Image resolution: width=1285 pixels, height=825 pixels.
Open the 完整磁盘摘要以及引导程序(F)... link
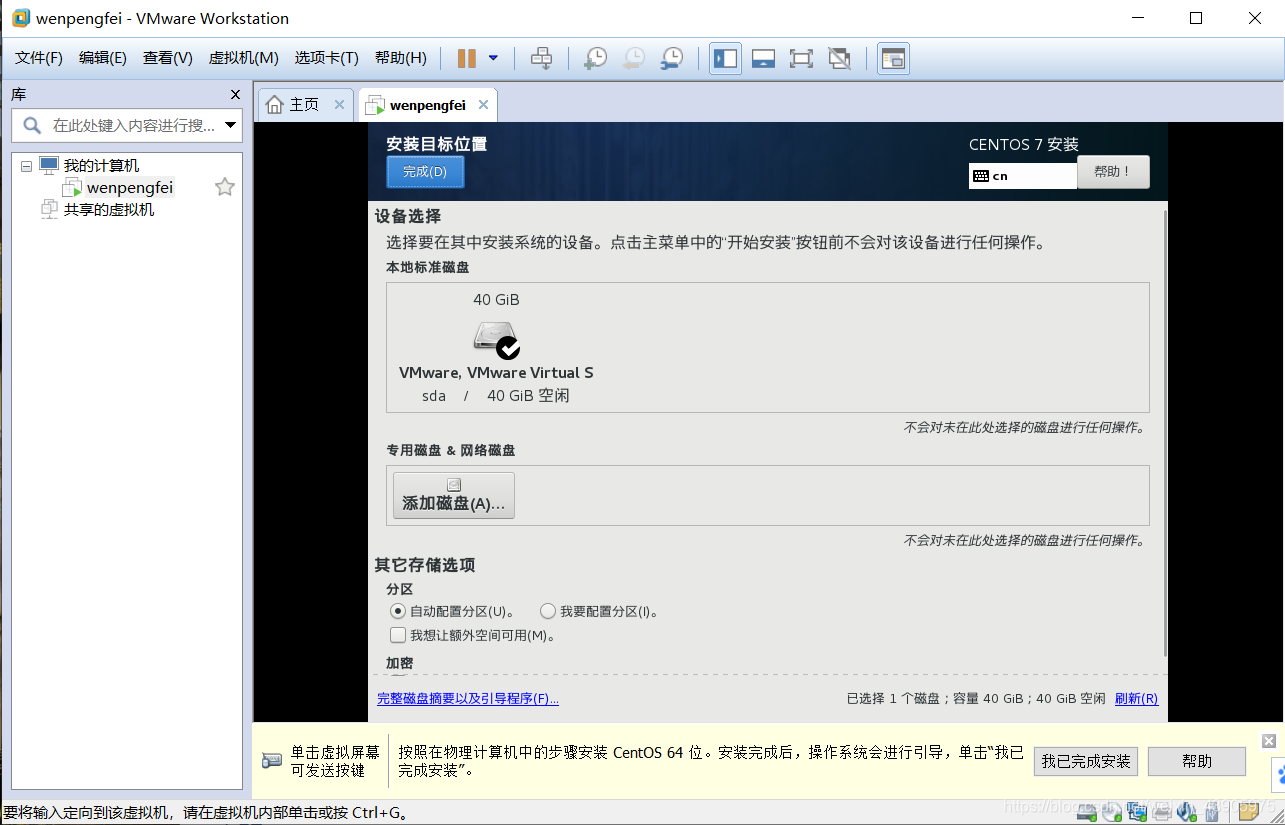tap(468, 698)
